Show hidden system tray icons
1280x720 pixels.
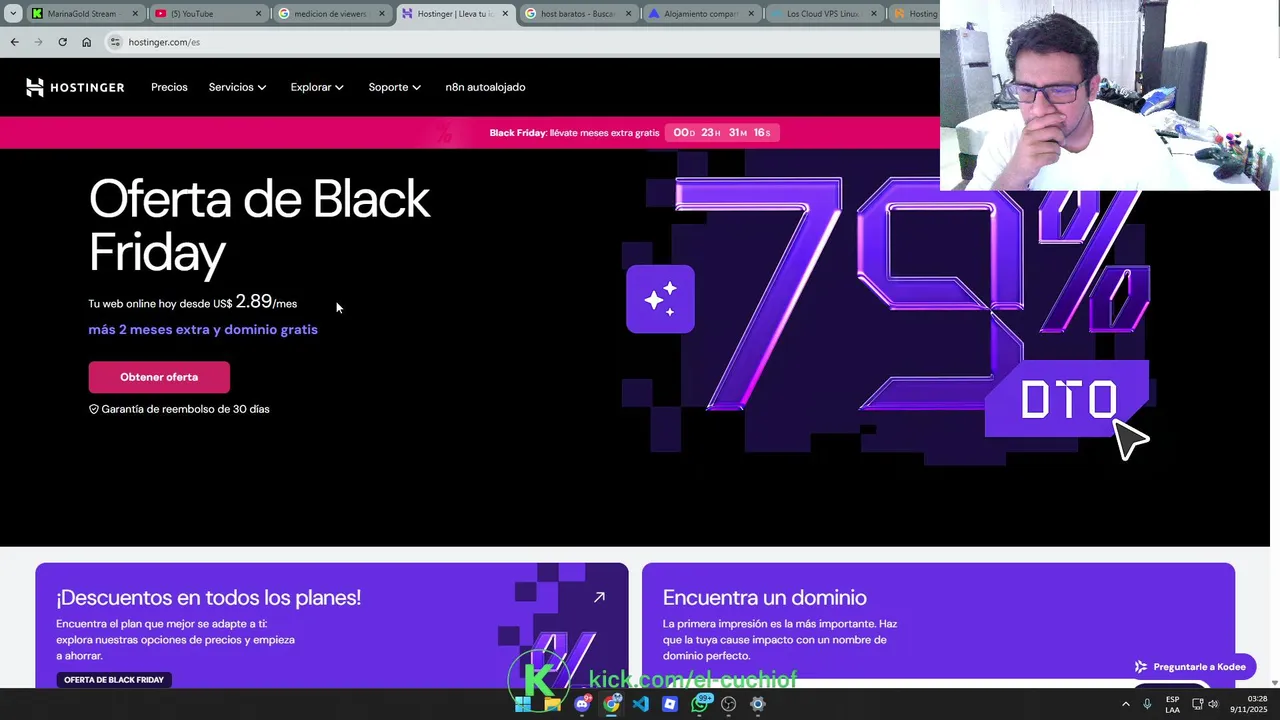(1125, 704)
